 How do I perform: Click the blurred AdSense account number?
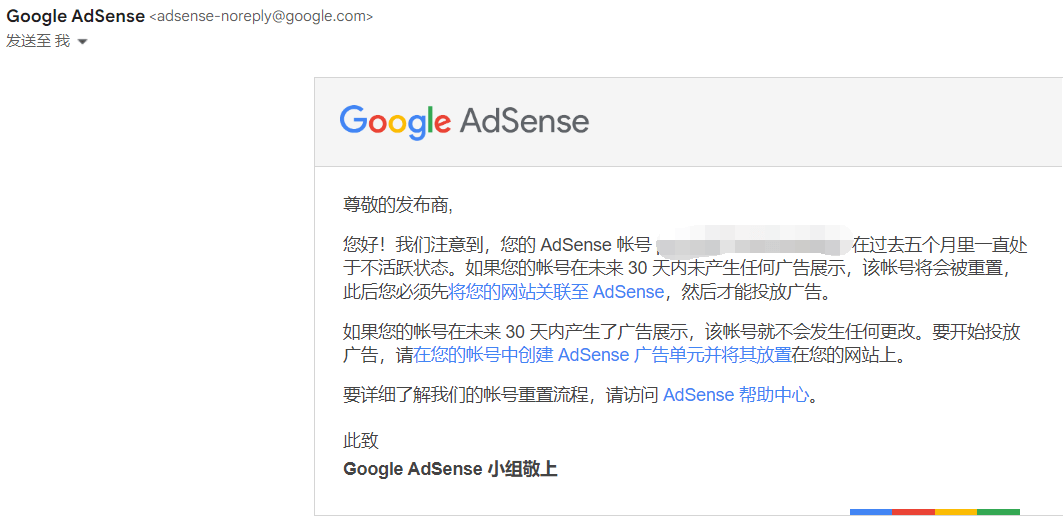click(753, 245)
